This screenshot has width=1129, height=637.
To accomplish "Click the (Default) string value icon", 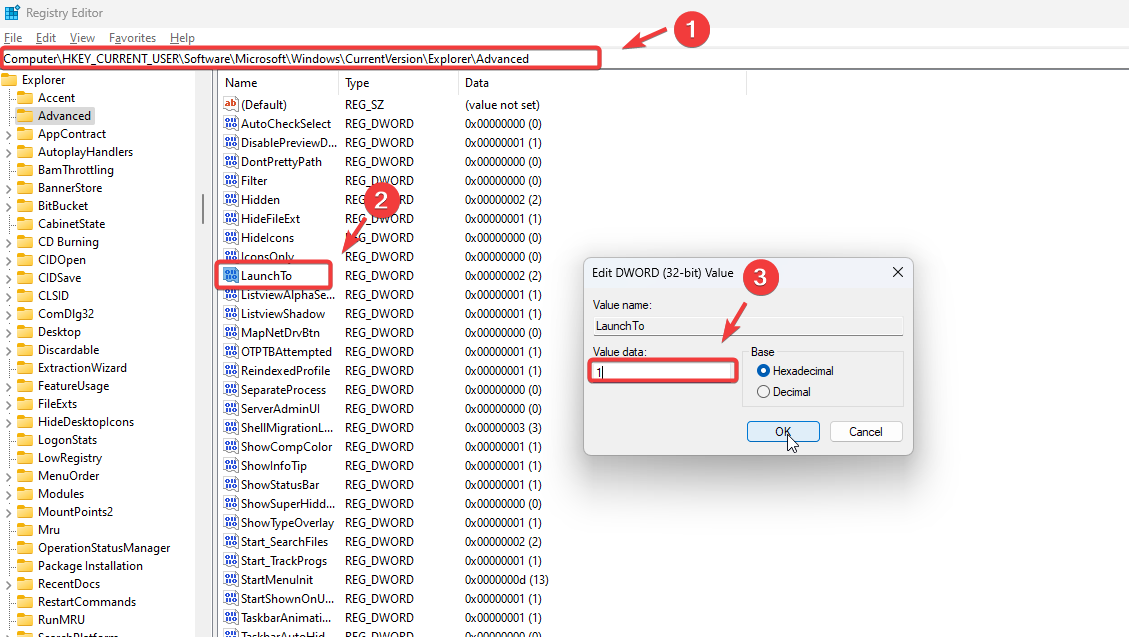I will [x=230, y=104].
